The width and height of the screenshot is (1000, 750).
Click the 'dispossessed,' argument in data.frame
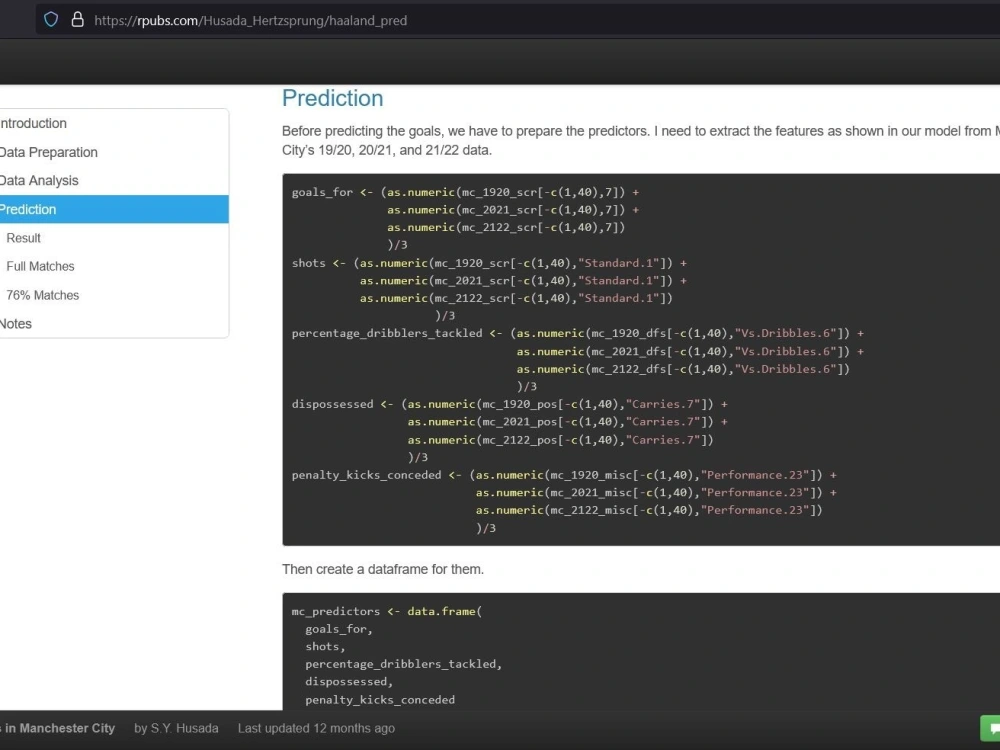click(349, 682)
